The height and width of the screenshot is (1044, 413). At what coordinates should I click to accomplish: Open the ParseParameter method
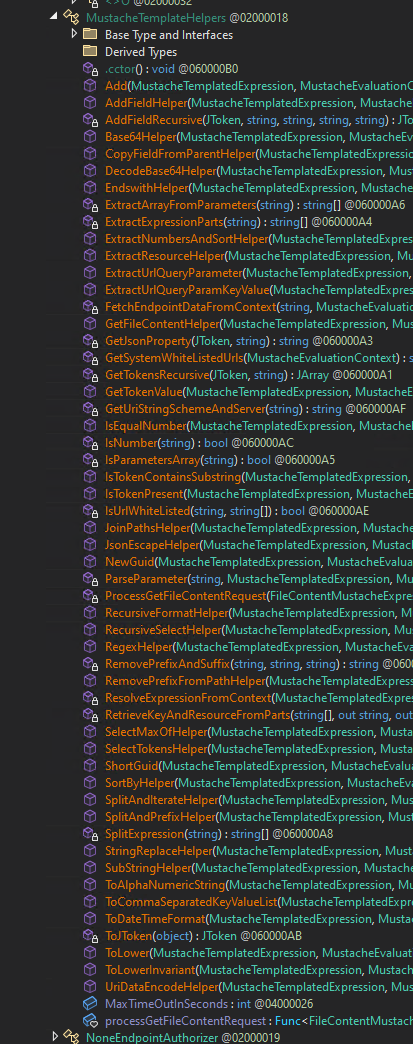145,579
